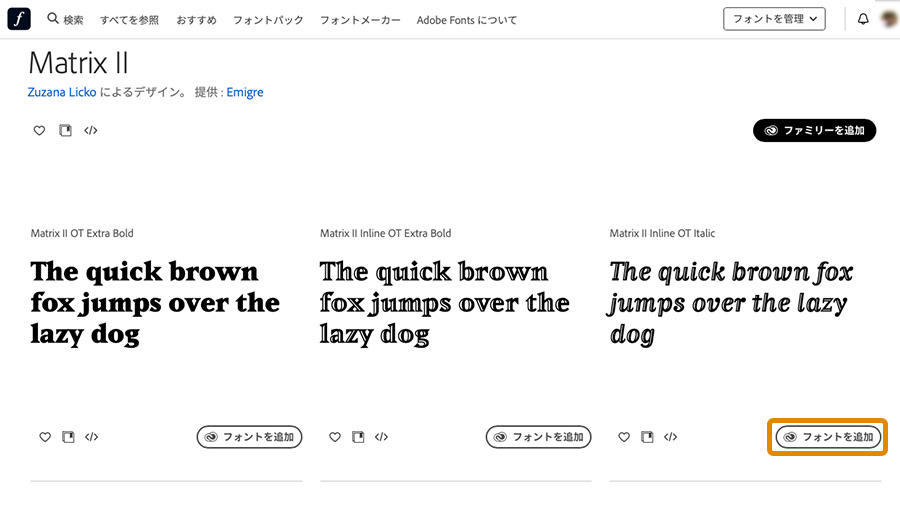
Task: Open the user profile avatar
Action: pyautogui.click(x=888, y=19)
